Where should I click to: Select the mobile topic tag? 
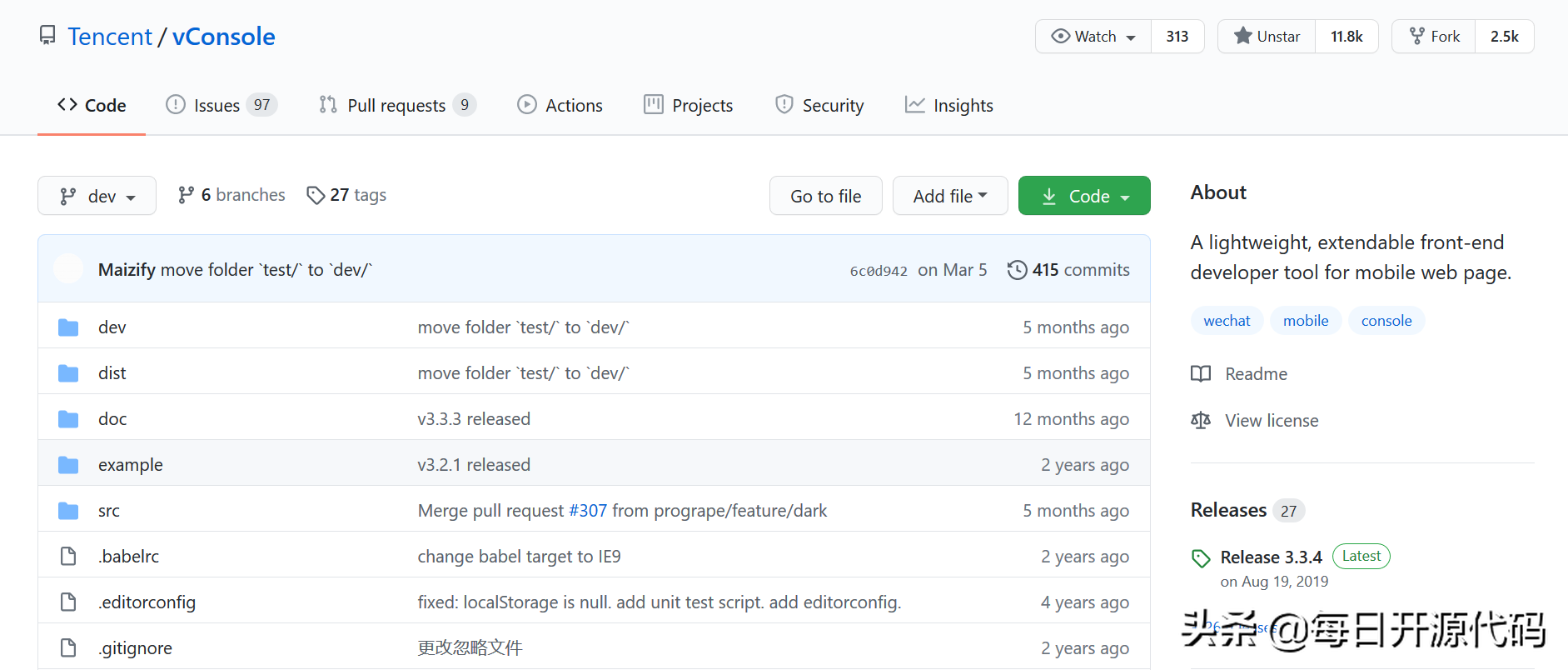coord(1306,321)
